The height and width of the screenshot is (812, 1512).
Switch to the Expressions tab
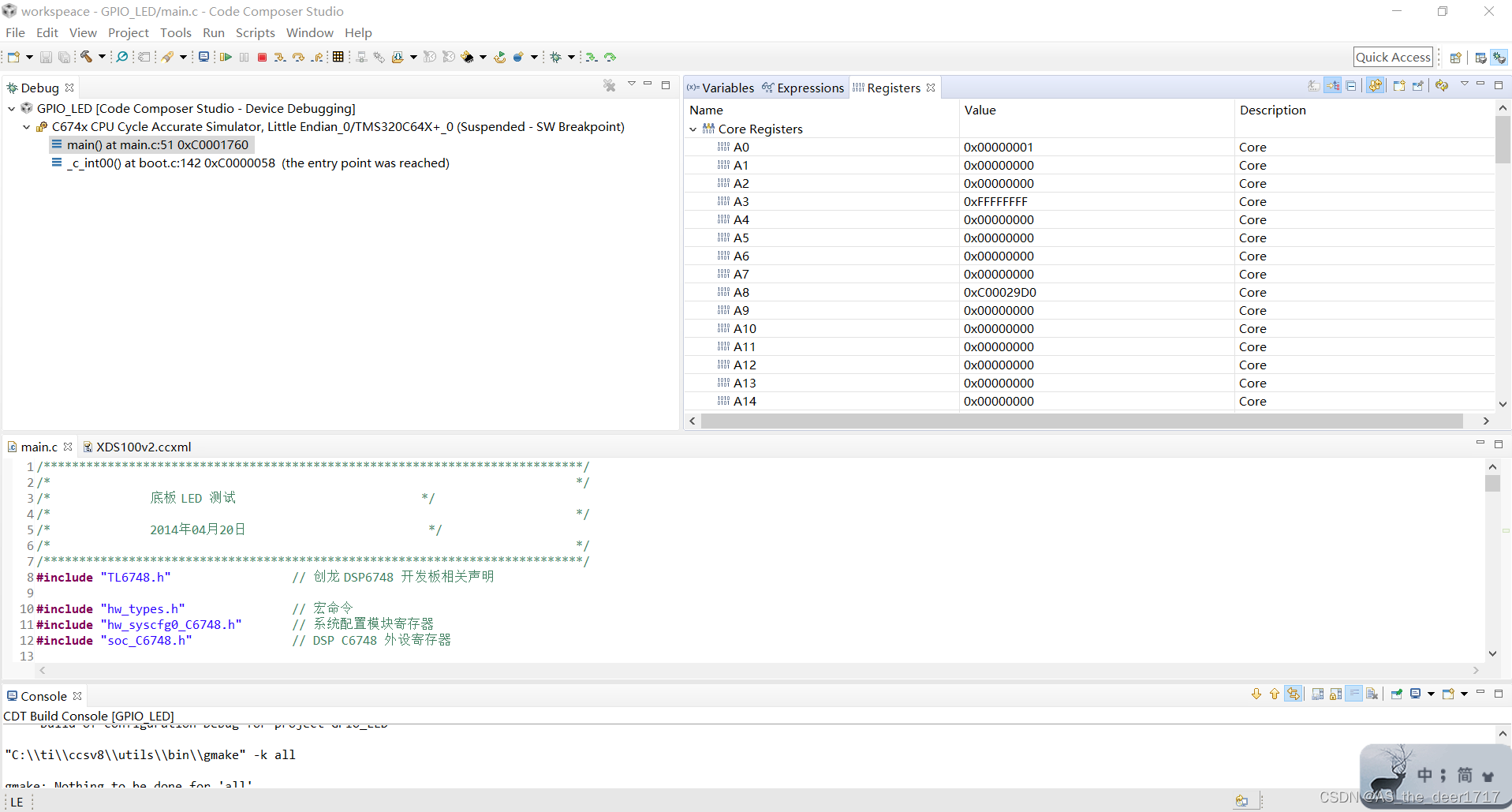point(803,88)
